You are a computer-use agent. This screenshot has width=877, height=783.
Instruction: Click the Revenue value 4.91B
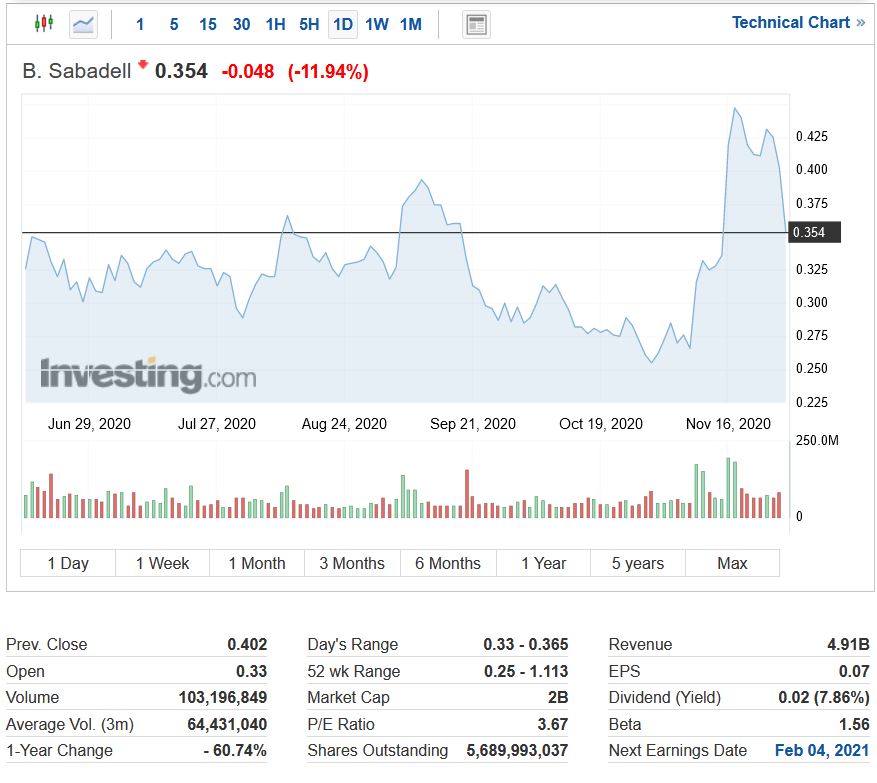[848, 644]
